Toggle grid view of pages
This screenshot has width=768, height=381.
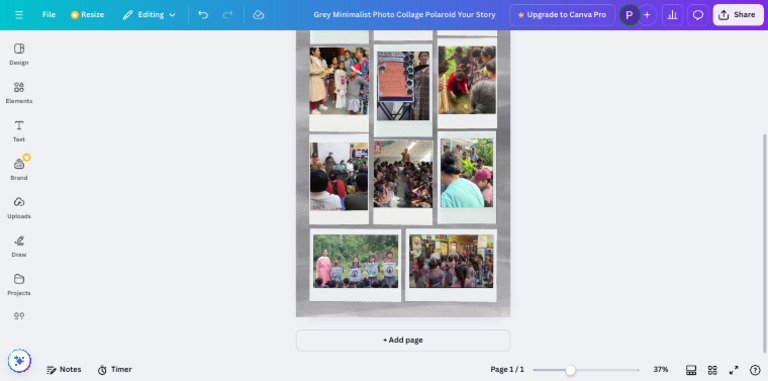click(713, 370)
